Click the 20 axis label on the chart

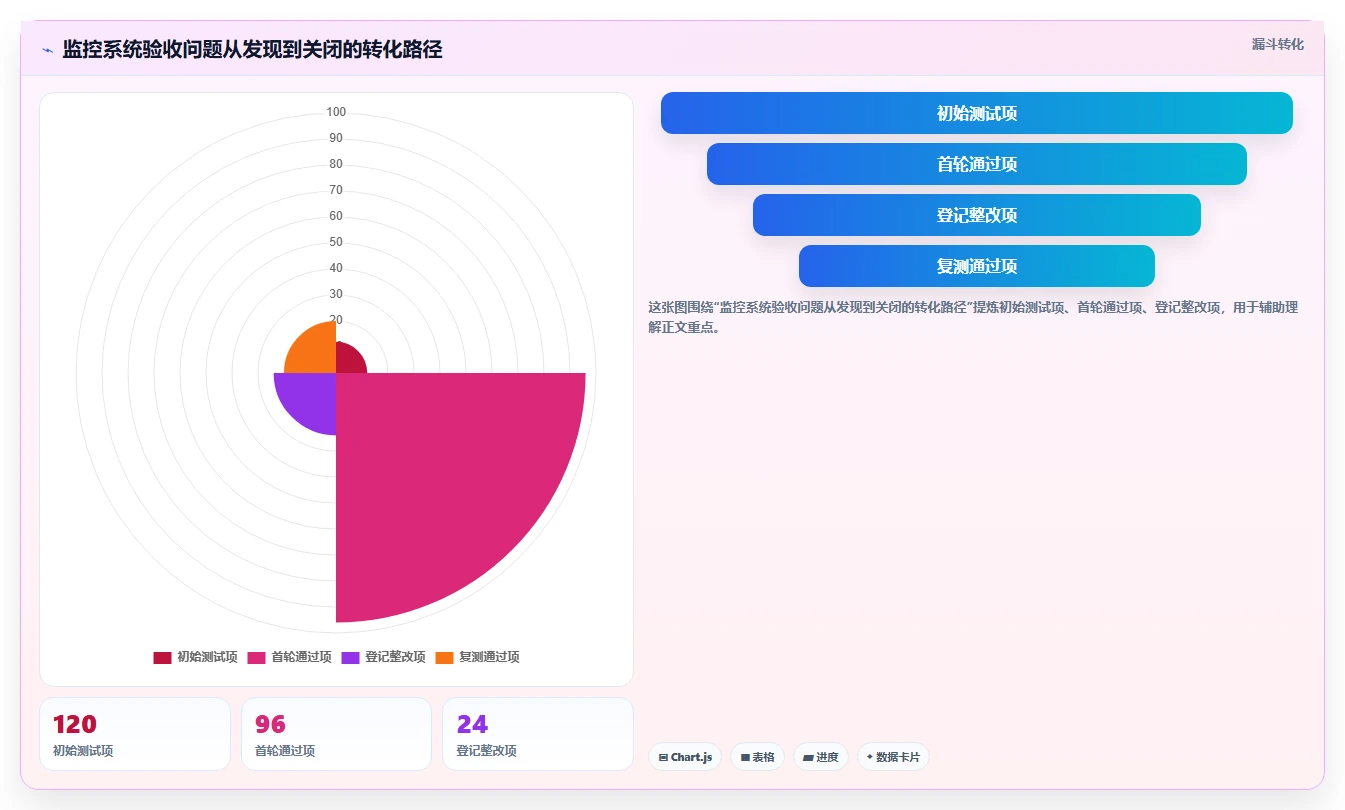click(x=336, y=320)
